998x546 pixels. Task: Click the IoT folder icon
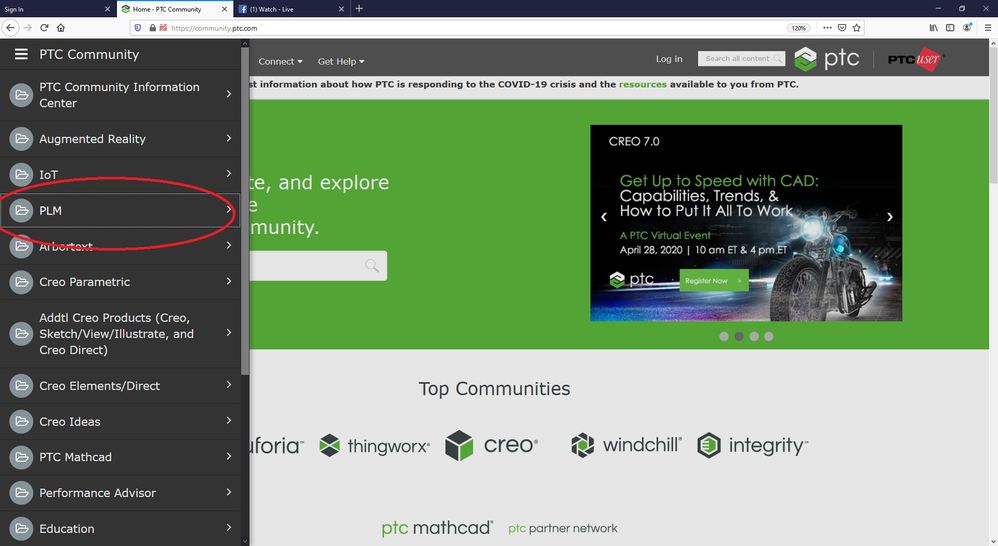pos(21,174)
